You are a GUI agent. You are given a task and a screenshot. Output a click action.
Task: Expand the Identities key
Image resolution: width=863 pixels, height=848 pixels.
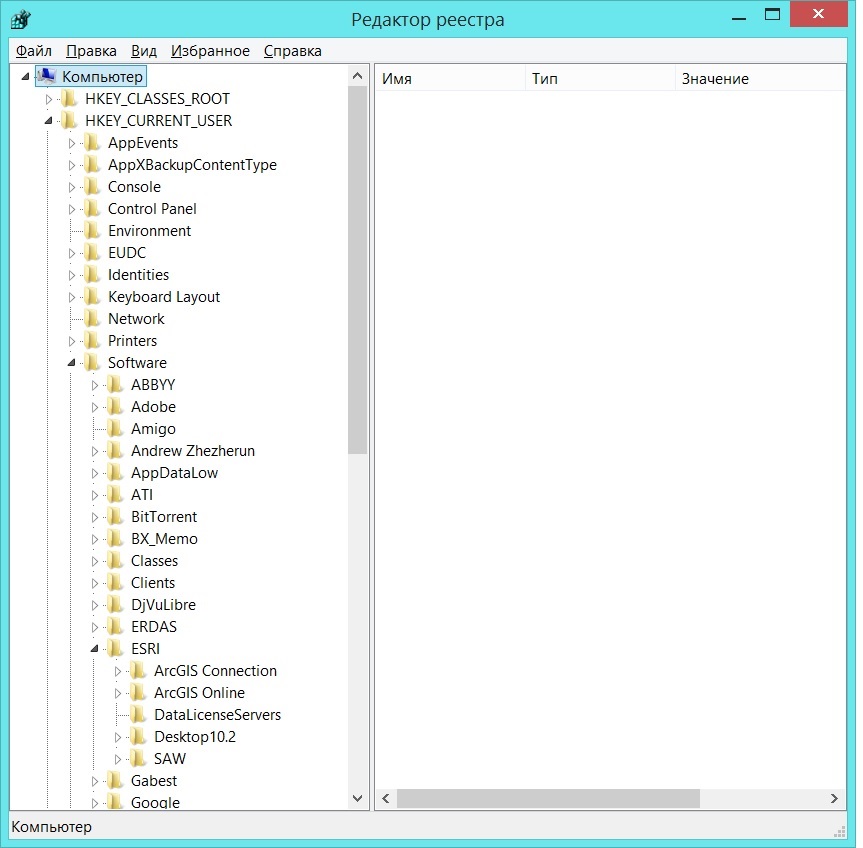tap(72, 275)
